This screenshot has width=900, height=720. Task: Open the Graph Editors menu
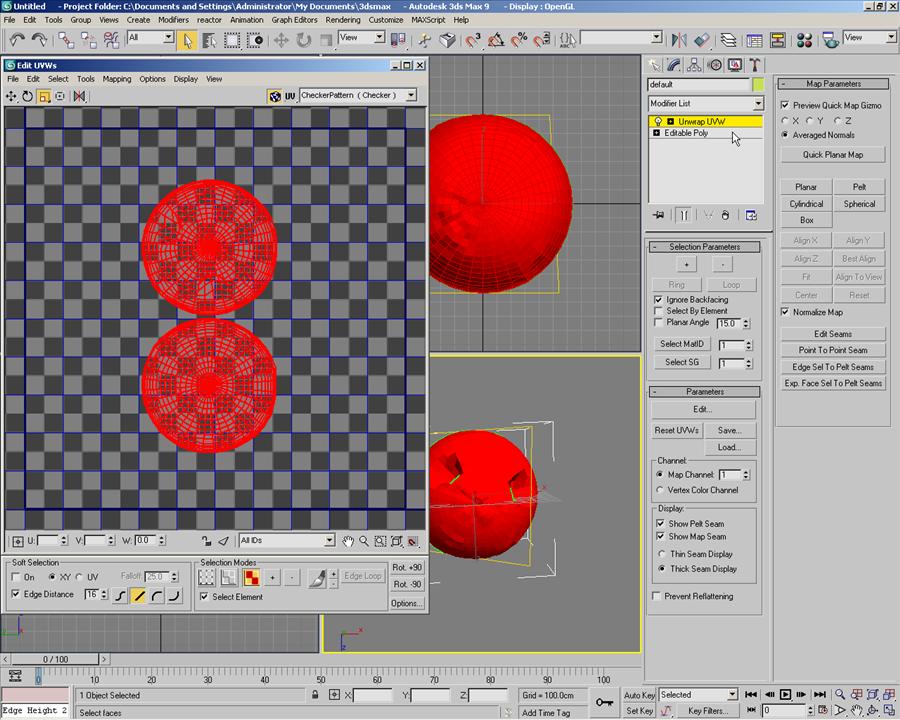pyautogui.click(x=294, y=19)
